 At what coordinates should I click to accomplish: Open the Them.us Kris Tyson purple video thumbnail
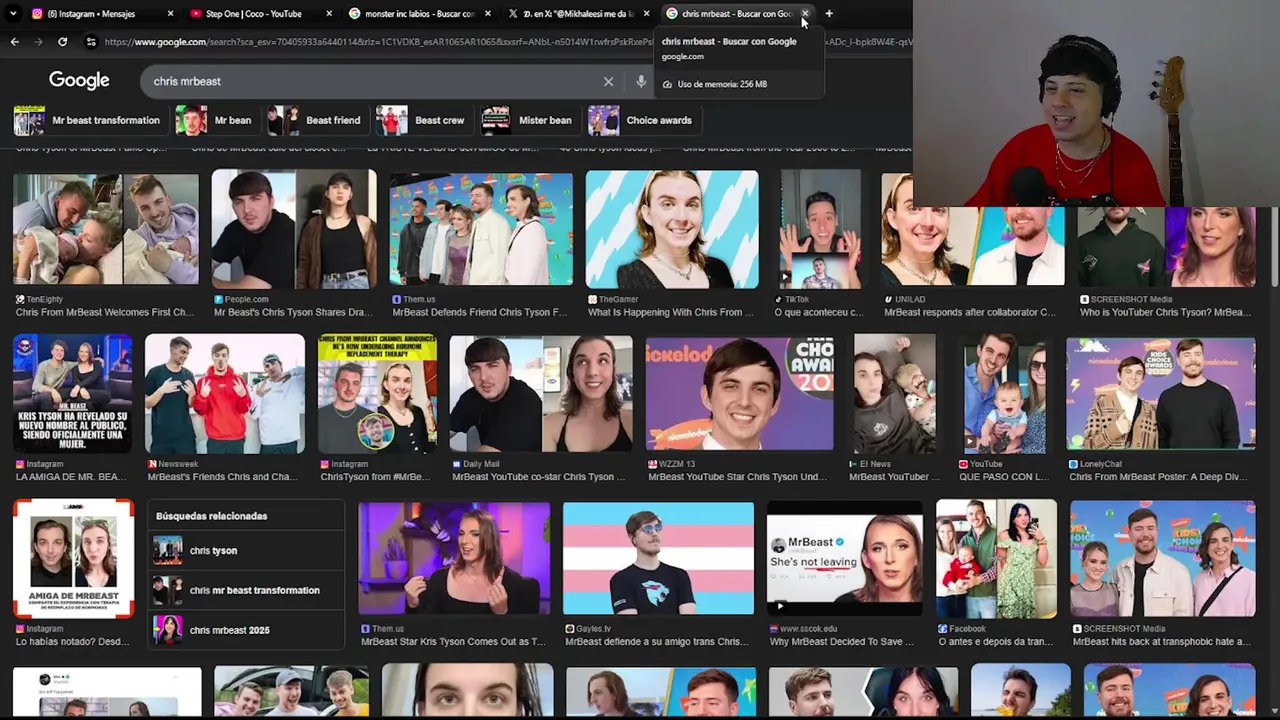coord(454,559)
